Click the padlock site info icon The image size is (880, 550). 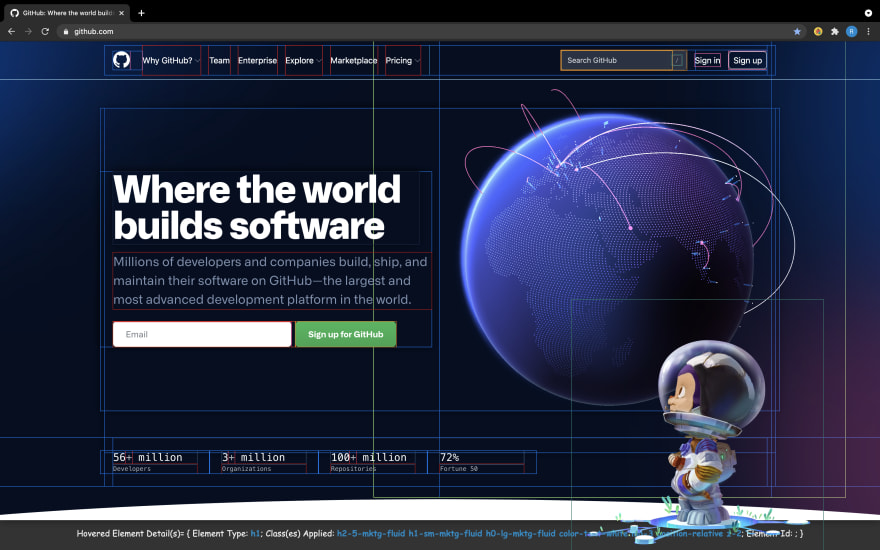66,31
